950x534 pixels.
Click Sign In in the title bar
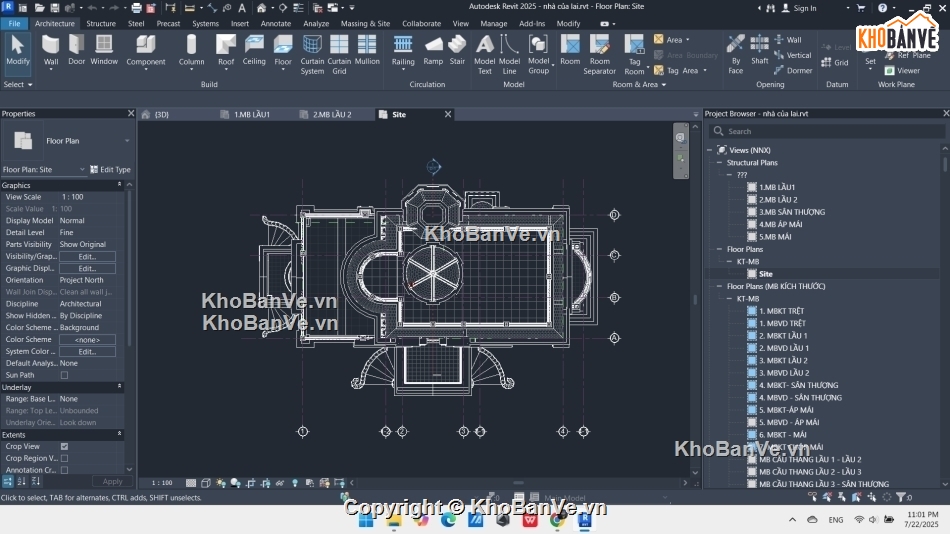click(x=799, y=8)
